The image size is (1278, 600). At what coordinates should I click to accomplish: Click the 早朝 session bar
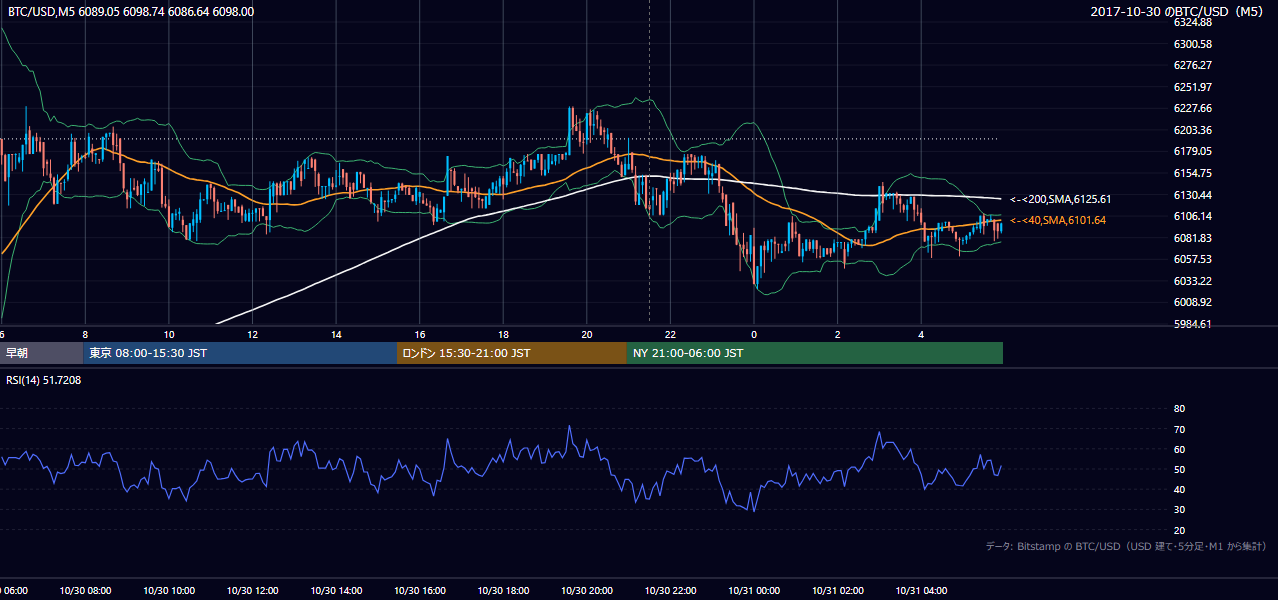tap(41, 353)
